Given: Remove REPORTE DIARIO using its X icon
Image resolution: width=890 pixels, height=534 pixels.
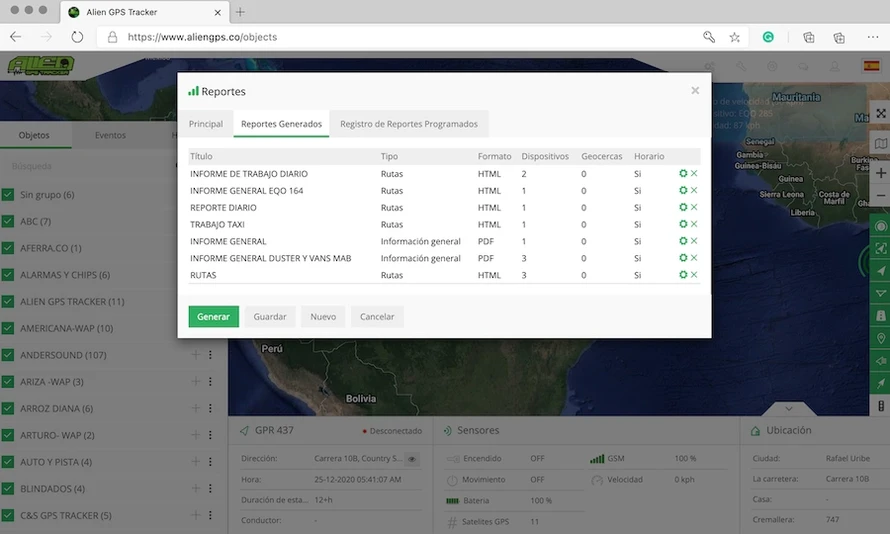Looking at the screenshot, I should [694, 207].
